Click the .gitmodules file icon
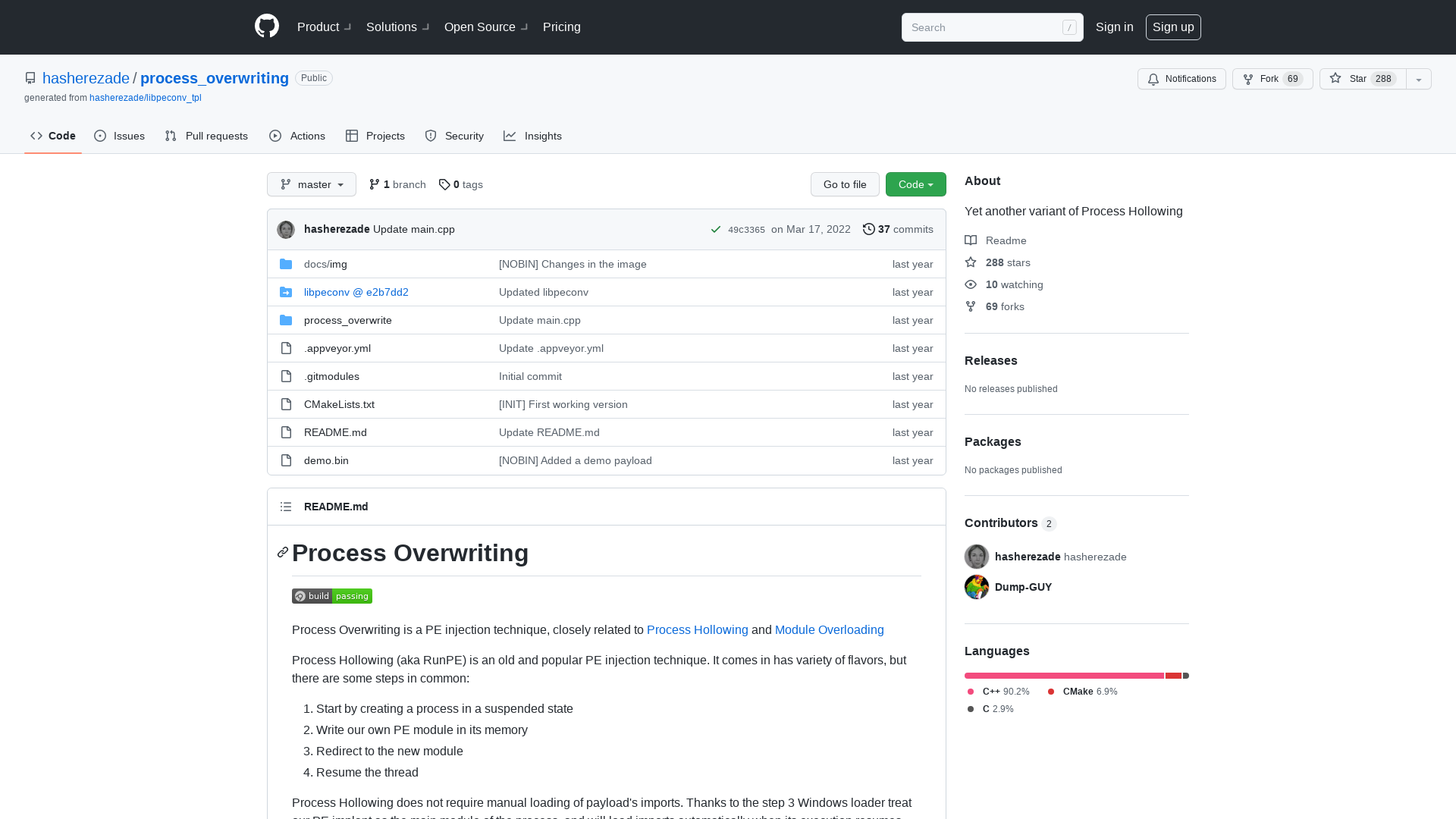1456x819 pixels. click(286, 376)
